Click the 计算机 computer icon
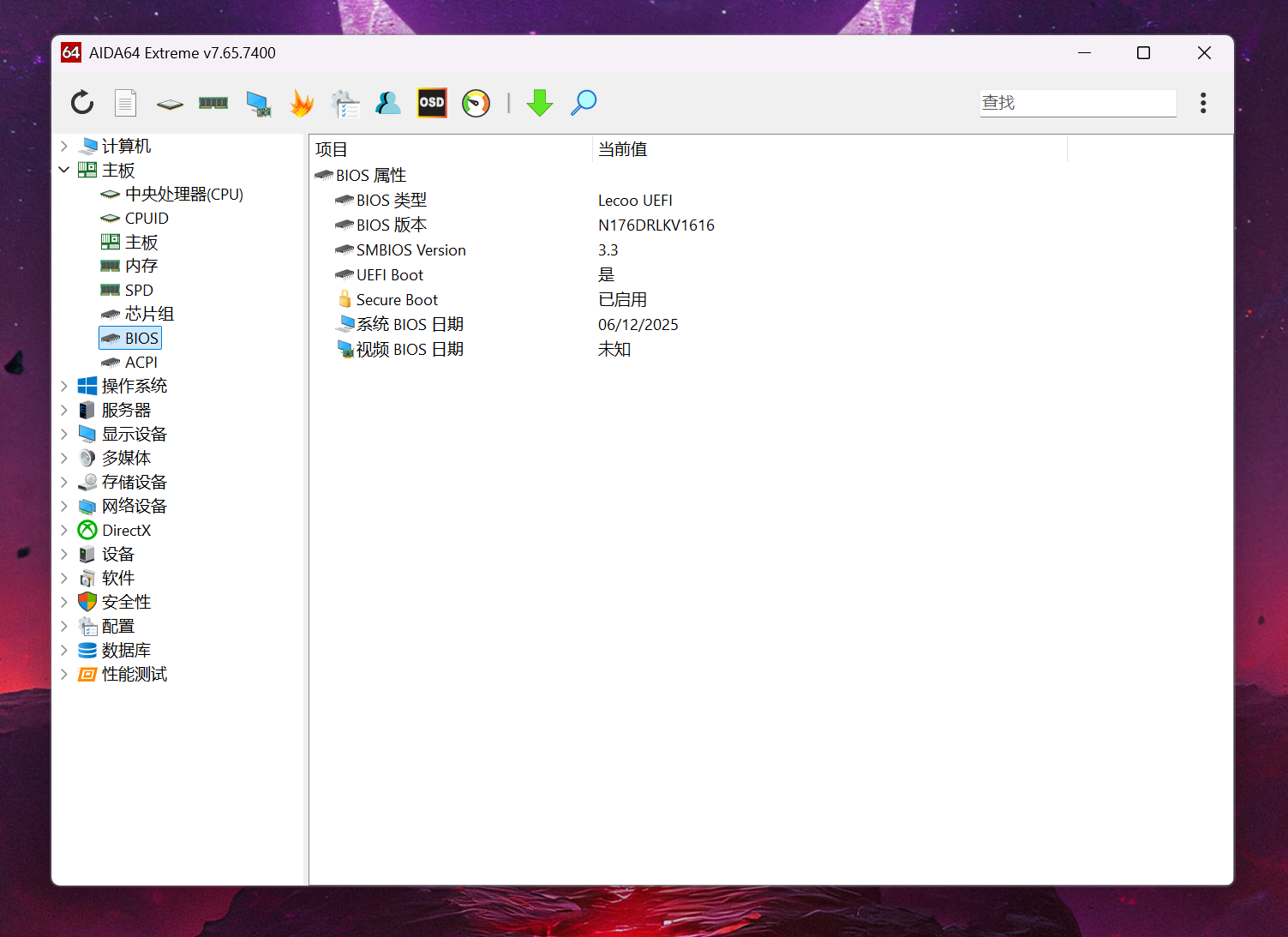The image size is (1288, 937). coord(87,147)
